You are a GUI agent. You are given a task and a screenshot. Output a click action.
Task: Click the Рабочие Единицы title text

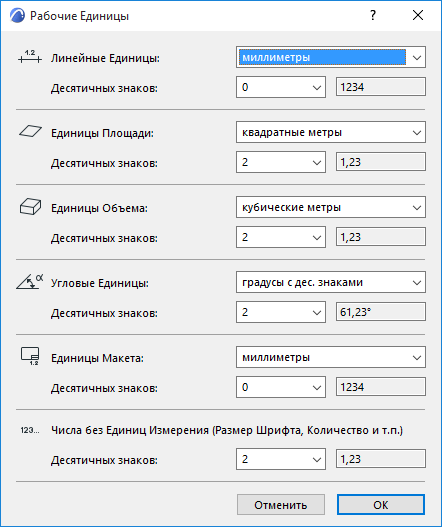[x=79, y=16]
